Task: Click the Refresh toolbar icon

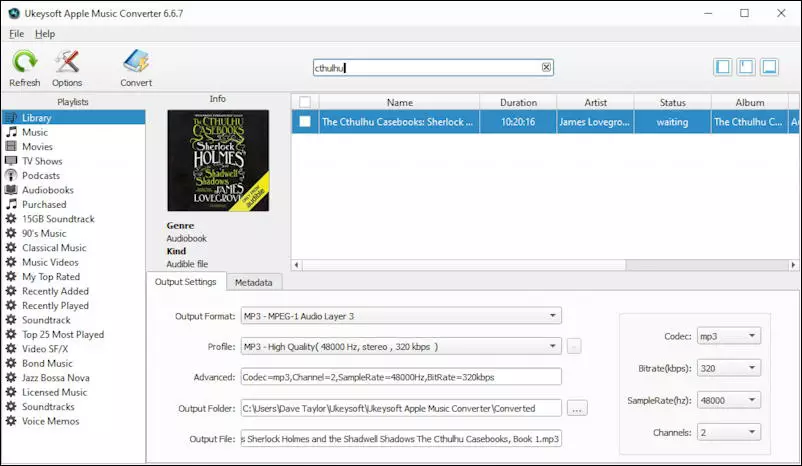Action: 24,63
